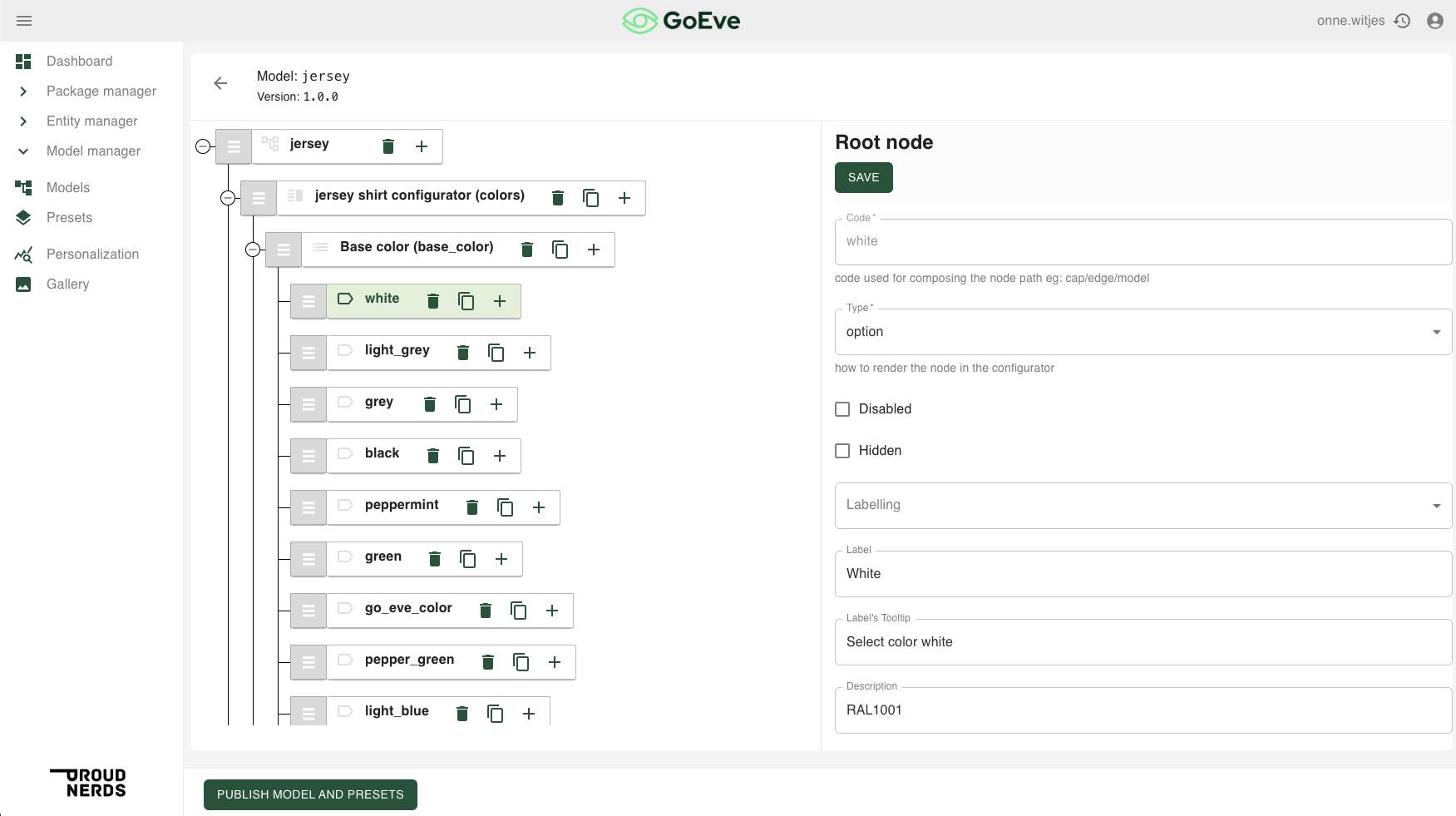The width and height of the screenshot is (1456, 816).
Task: Open the user account profile icon
Action: tap(1434, 21)
